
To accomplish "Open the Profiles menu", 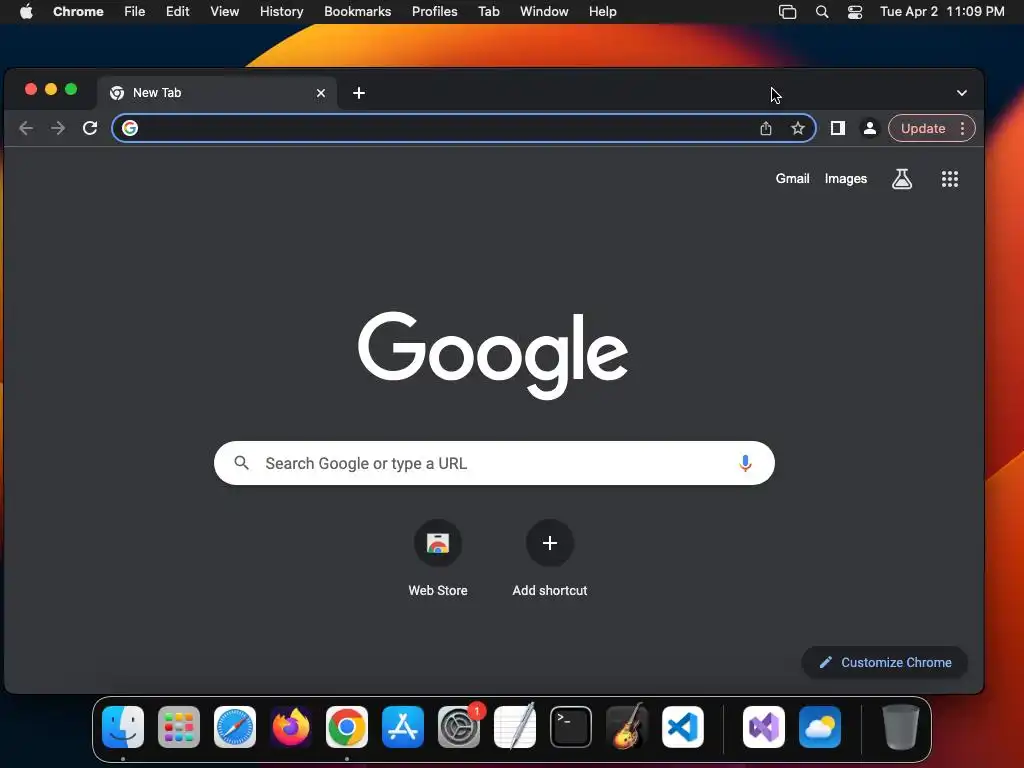I will click(x=435, y=11).
